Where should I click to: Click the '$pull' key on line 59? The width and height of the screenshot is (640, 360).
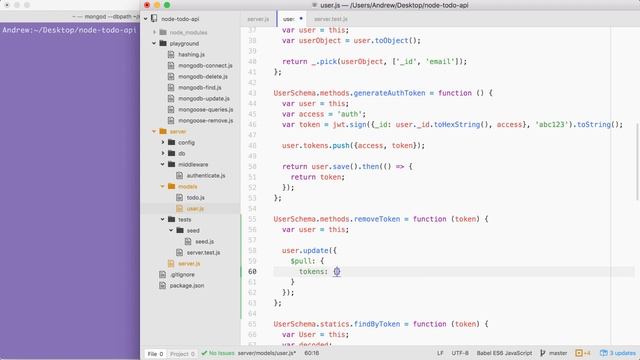point(302,261)
